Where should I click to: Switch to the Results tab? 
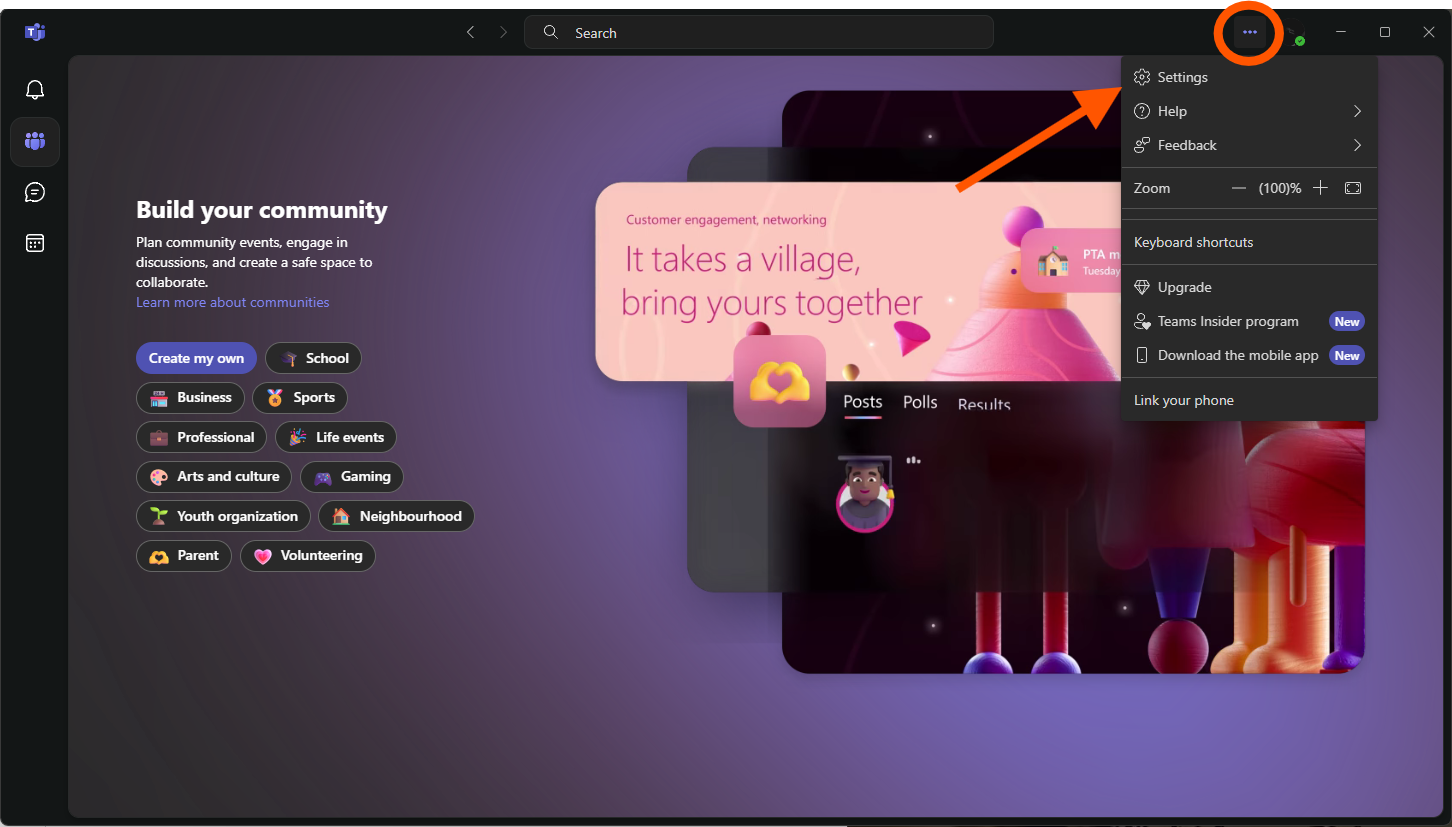(984, 404)
